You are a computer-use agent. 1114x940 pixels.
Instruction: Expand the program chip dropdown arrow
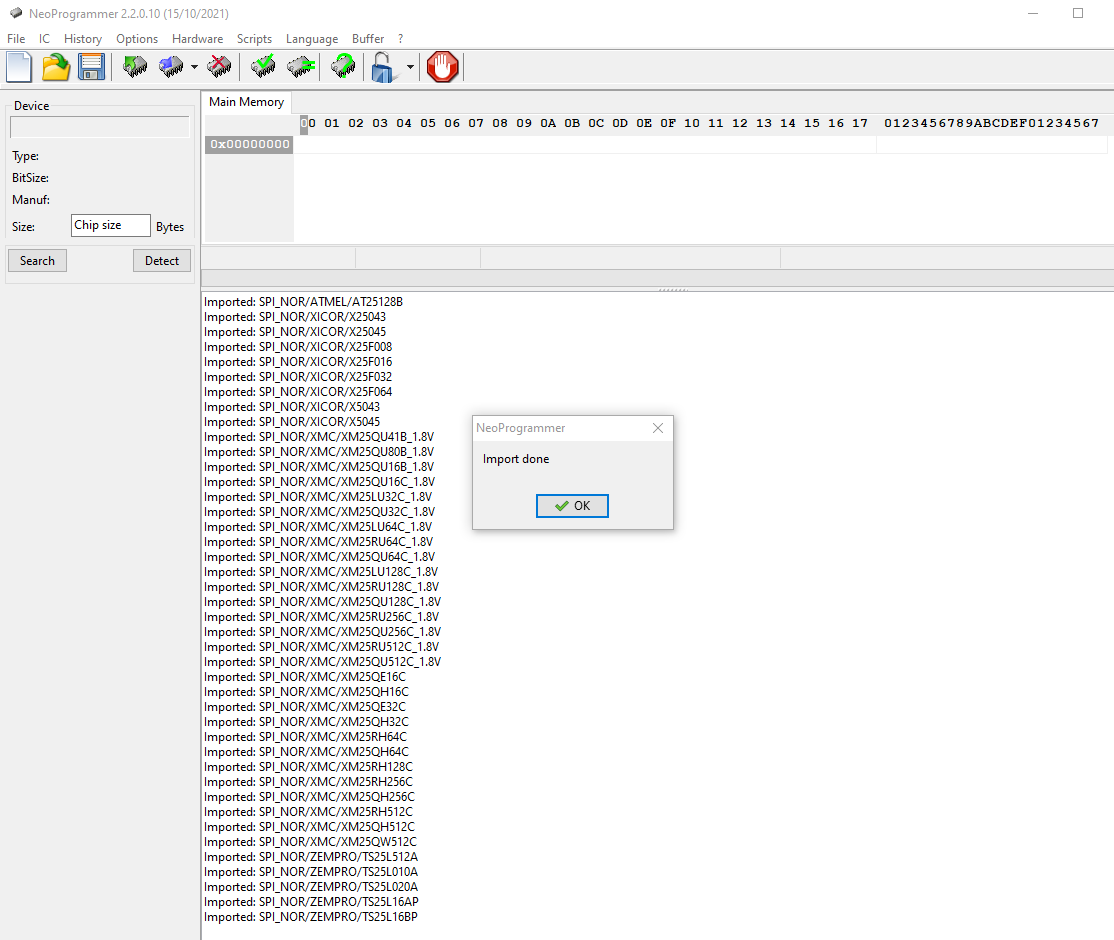pos(194,67)
